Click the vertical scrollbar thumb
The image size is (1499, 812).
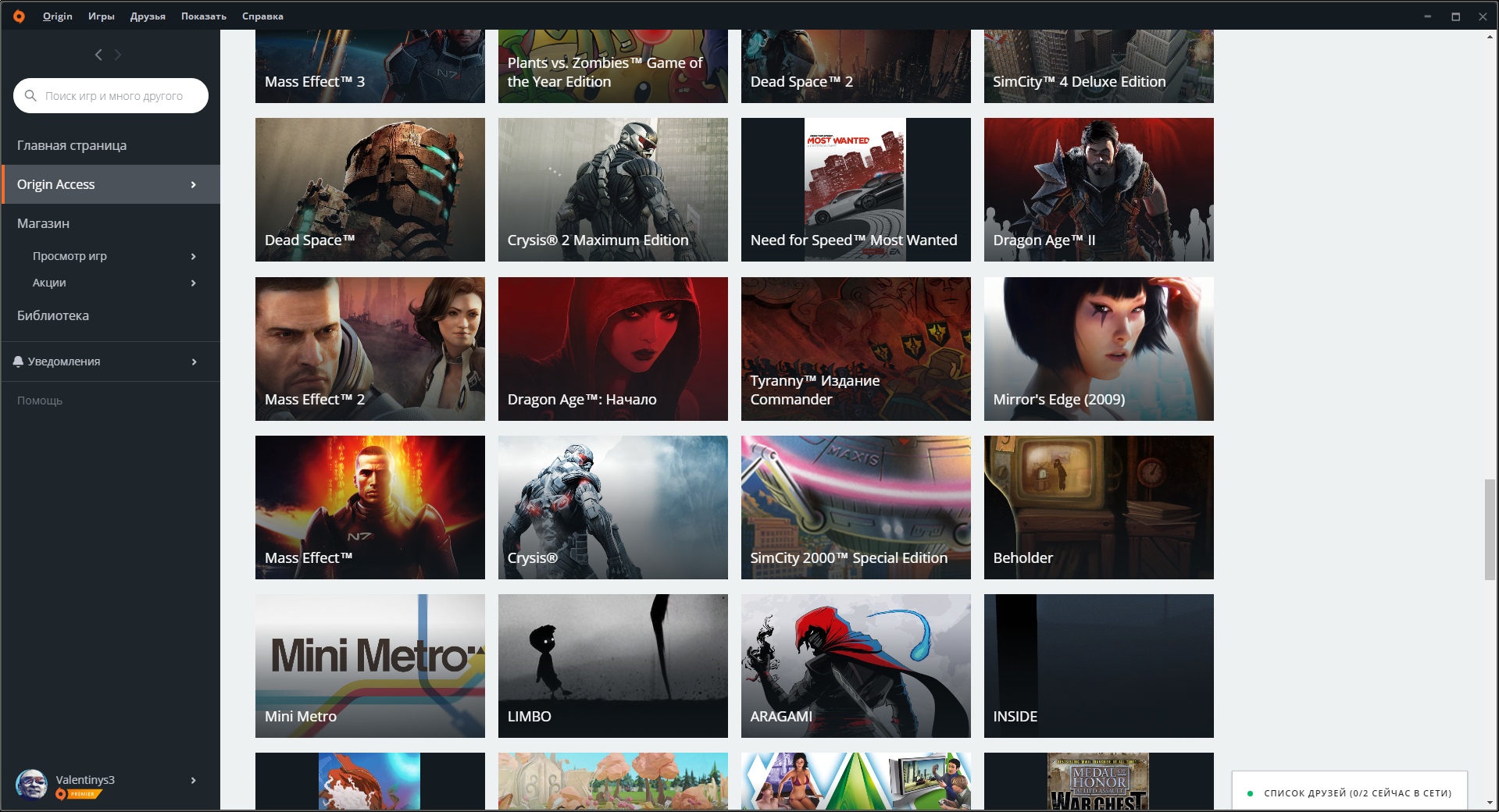click(x=1490, y=530)
